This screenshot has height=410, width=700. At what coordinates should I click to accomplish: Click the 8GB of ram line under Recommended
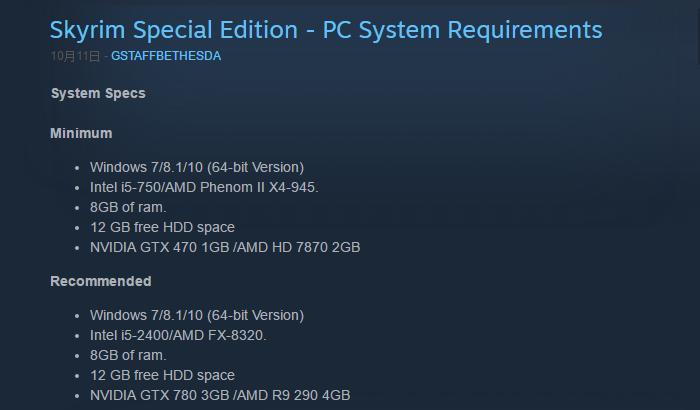click(x=128, y=355)
